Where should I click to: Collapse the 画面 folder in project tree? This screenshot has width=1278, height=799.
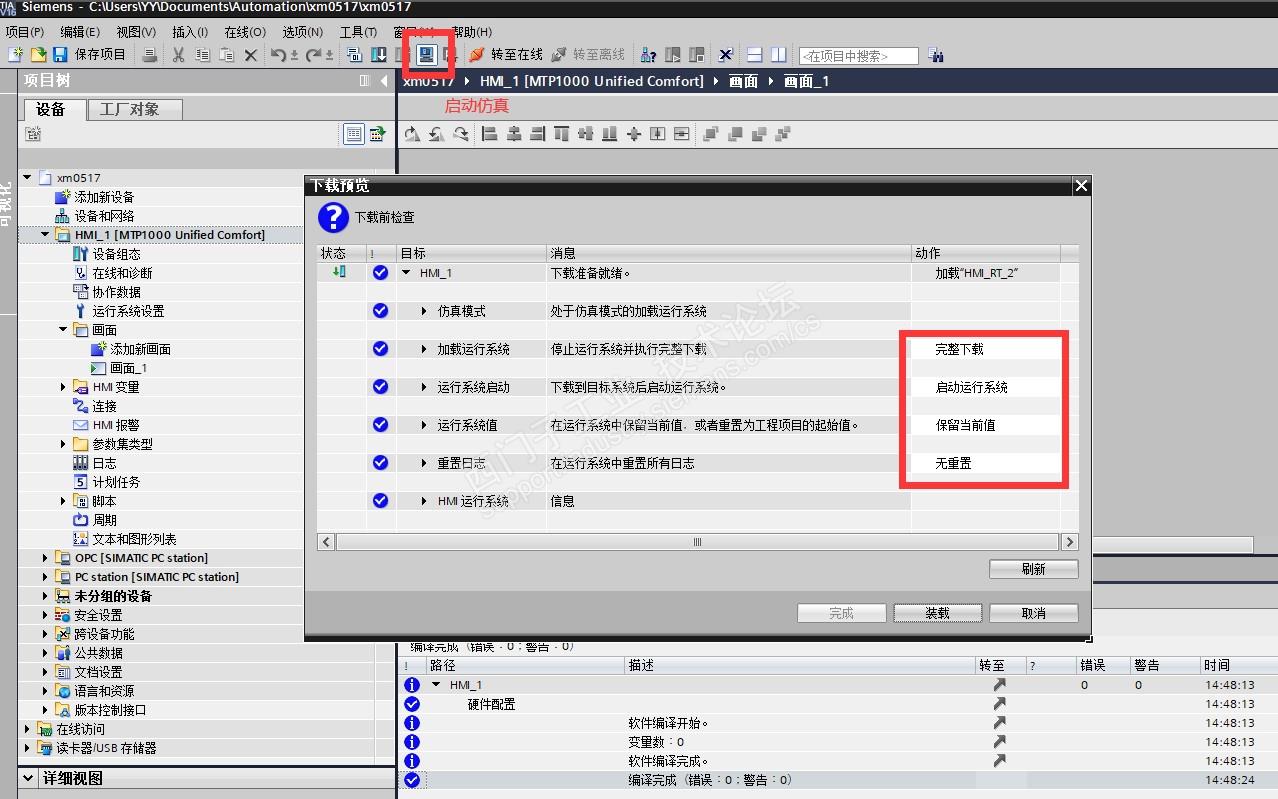point(64,330)
